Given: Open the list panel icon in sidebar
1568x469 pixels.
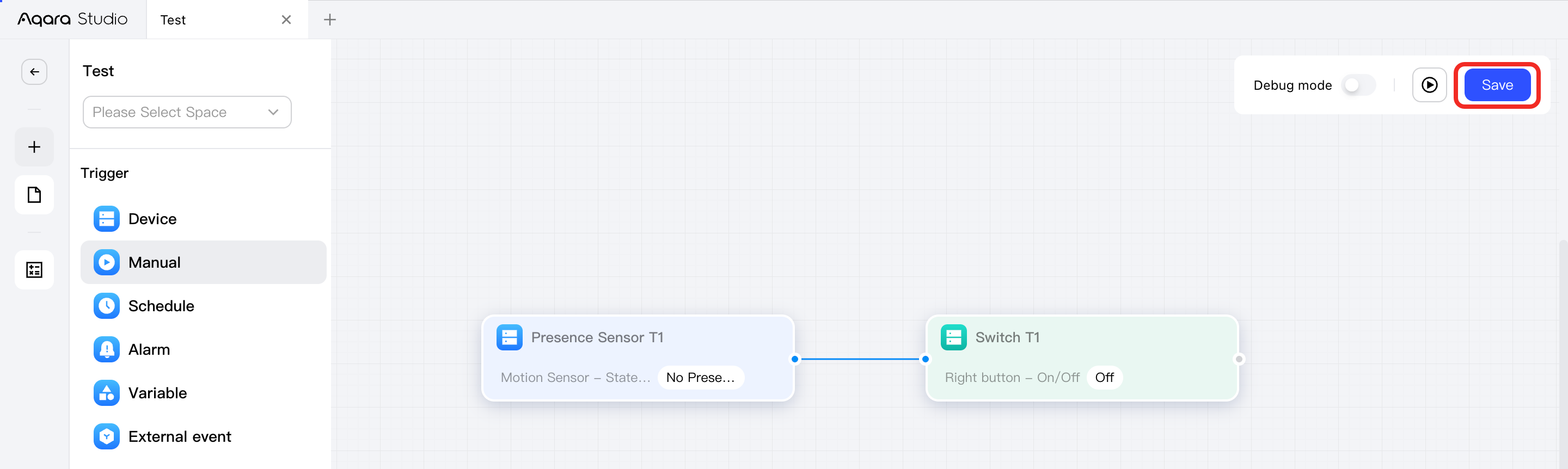Looking at the screenshot, I should [34, 269].
